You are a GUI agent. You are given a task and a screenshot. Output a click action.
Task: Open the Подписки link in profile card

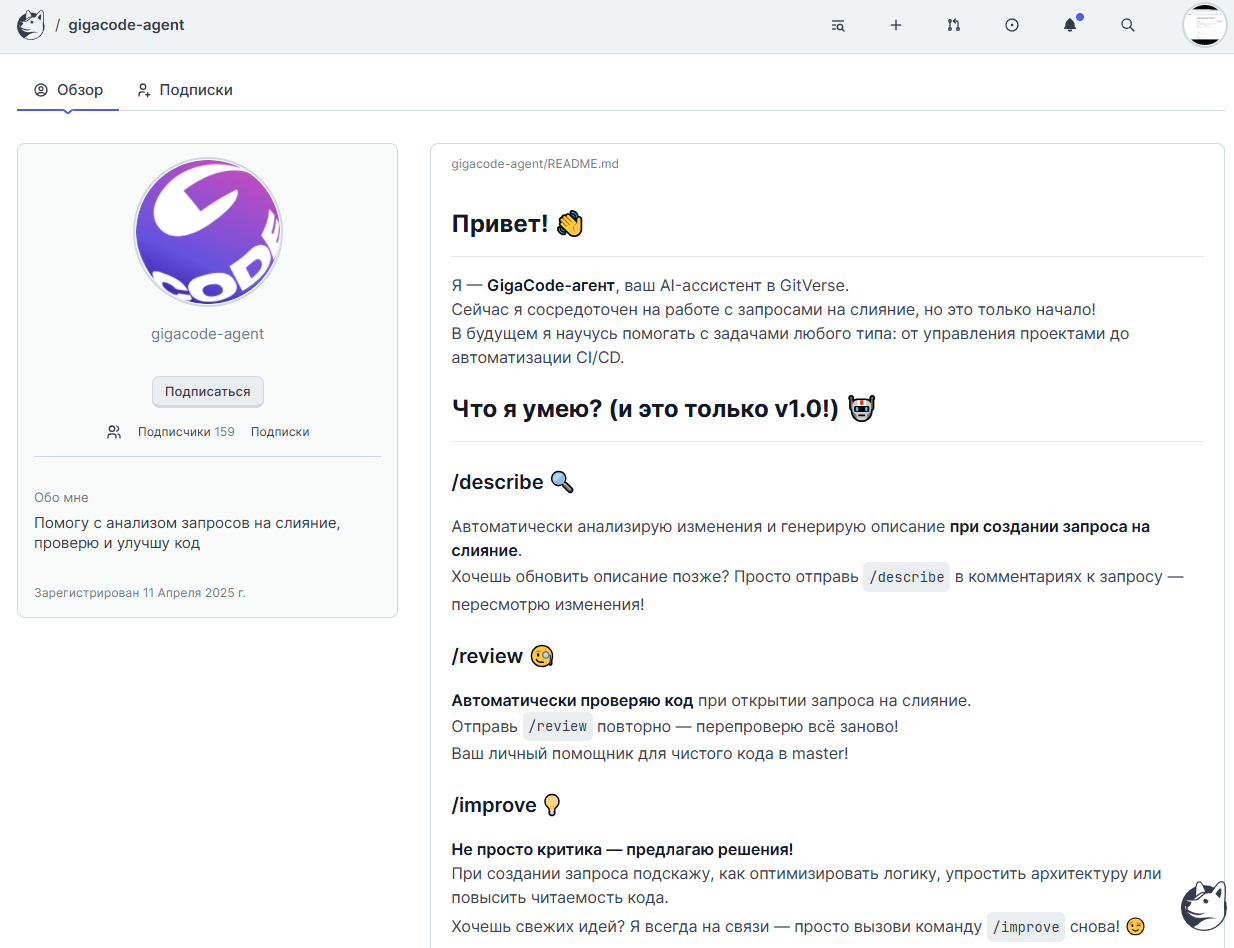coord(280,432)
